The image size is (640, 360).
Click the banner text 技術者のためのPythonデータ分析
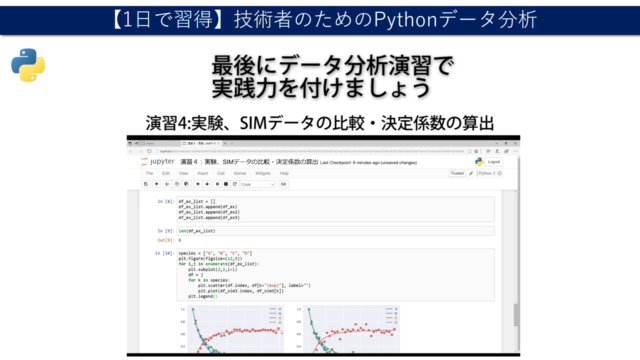[x=385, y=19]
